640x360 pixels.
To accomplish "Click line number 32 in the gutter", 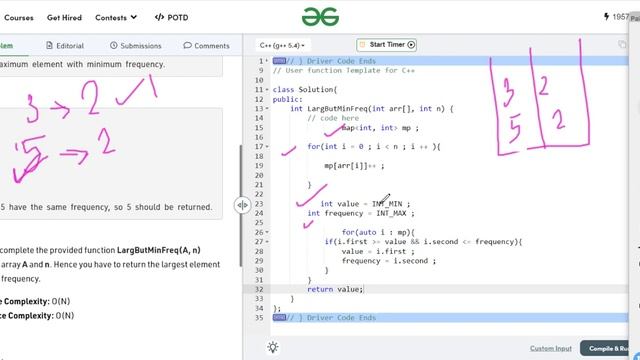I will (x=259, y=289).
